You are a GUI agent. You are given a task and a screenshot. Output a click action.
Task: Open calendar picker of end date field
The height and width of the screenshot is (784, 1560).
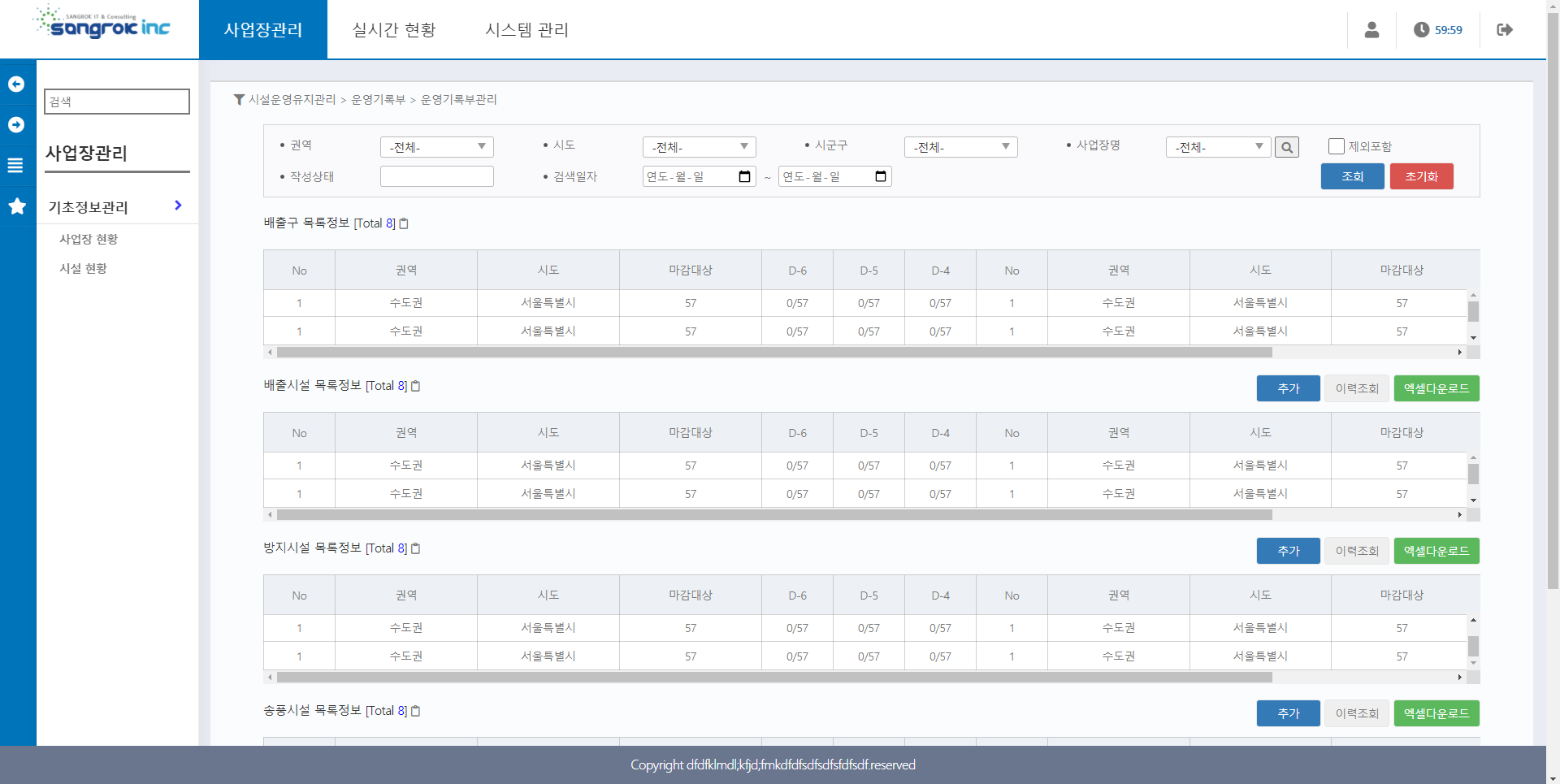(880, 176)
